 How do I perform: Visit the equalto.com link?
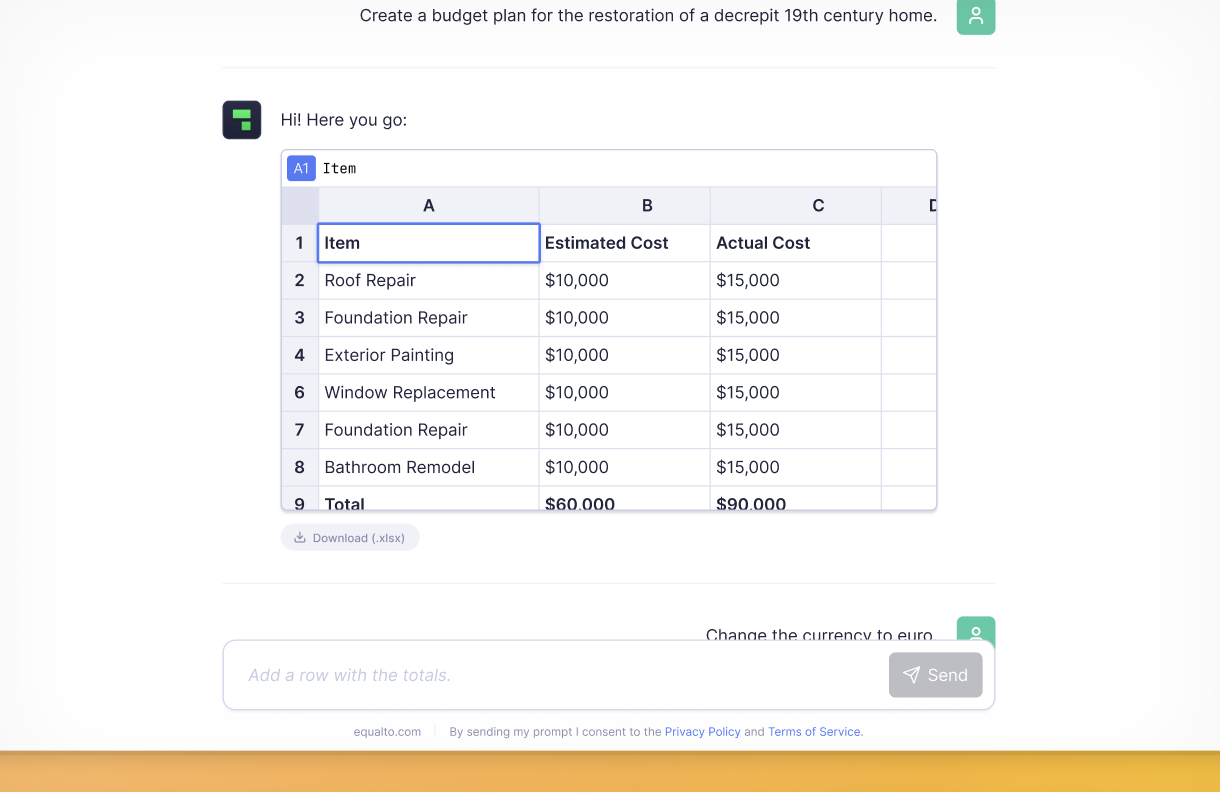pos(387,732)
